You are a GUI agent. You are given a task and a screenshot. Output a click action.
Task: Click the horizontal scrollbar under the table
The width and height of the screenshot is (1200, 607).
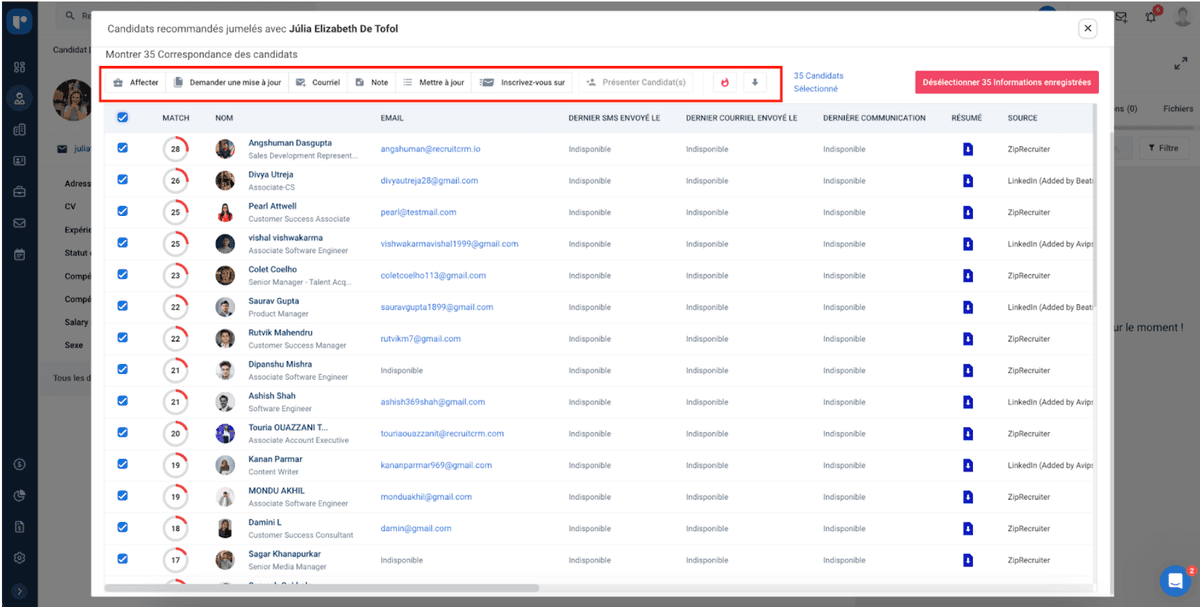click(320, 588)
